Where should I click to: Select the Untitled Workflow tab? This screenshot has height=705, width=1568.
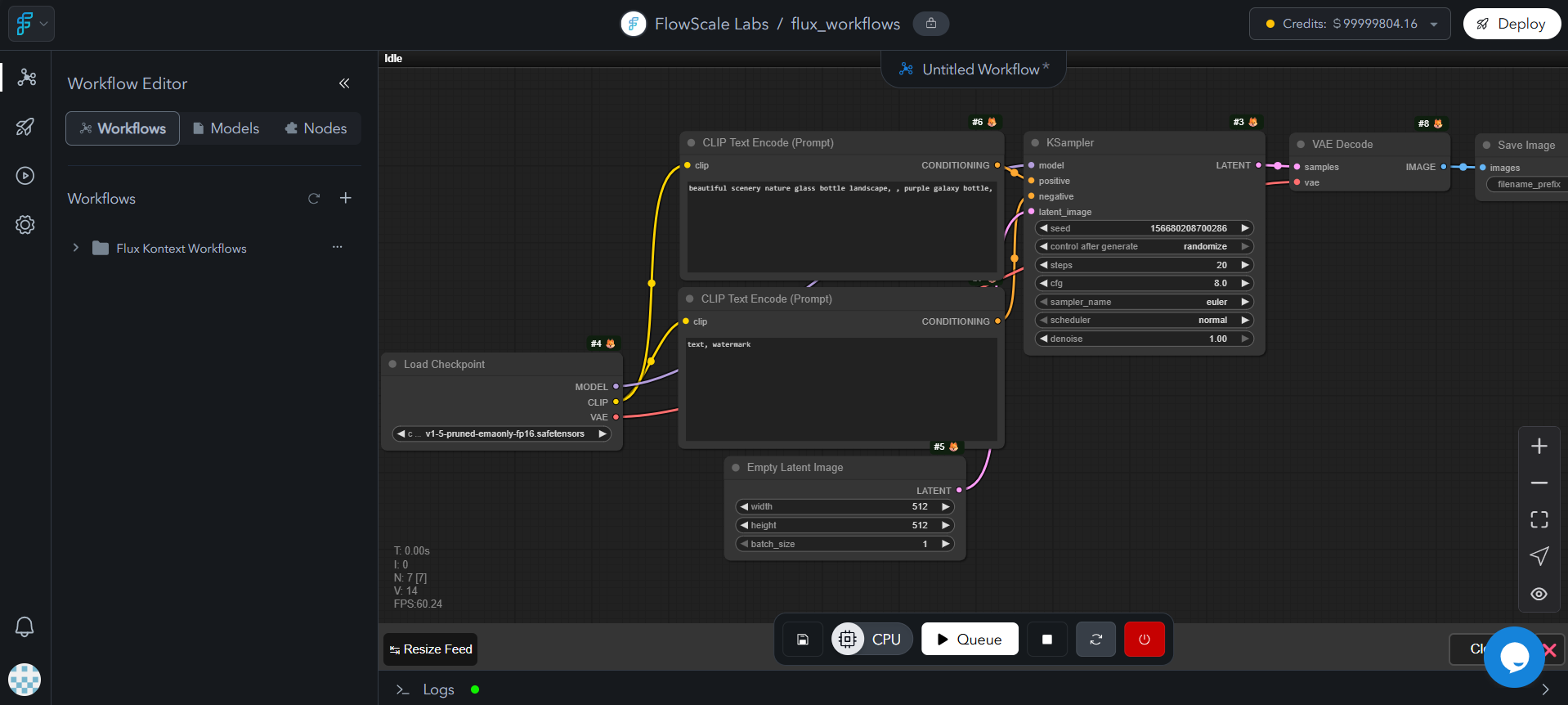(x=974, y=70)
